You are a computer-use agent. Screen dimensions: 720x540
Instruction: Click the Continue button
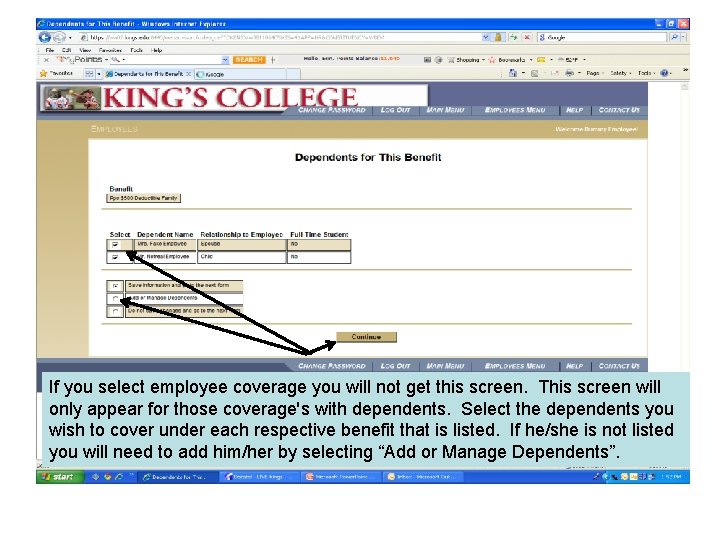(x=366, y=337)
